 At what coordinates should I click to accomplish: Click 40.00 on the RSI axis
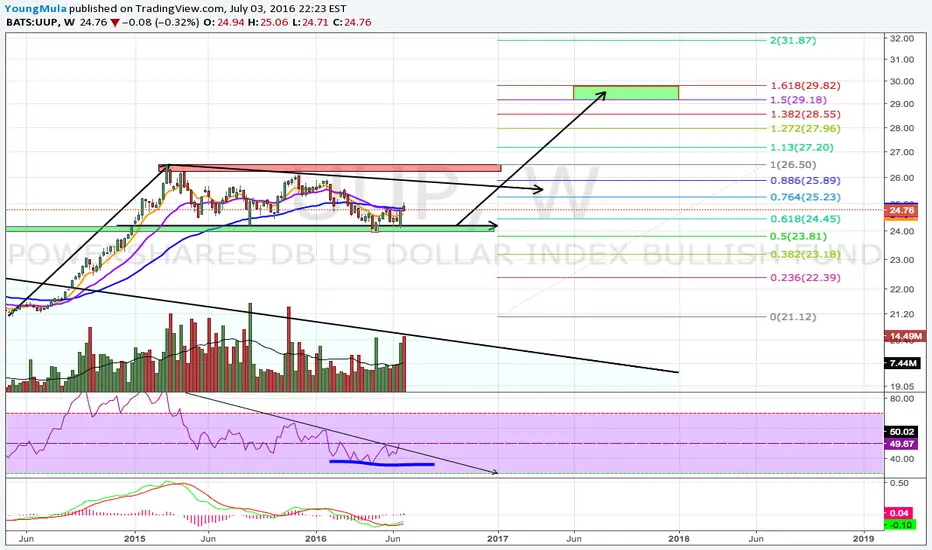pyautogui.click(x=902, y=459)
